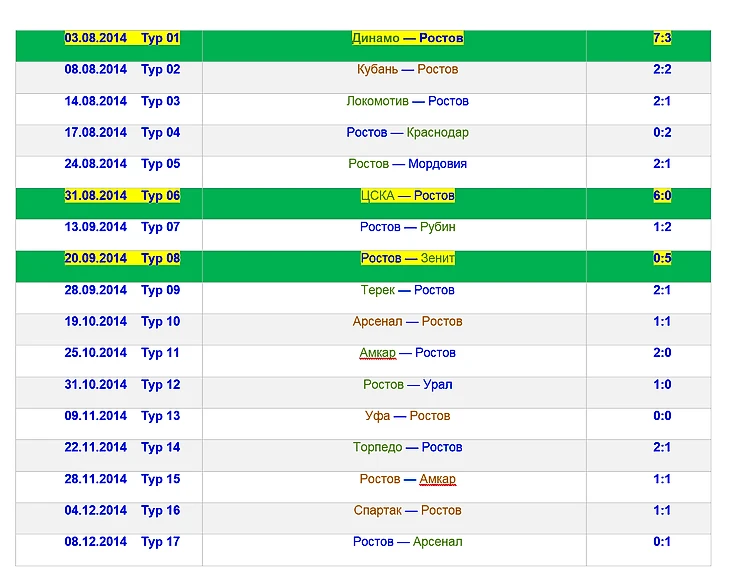Select the Ростов — Мордовия match
The image size is (730, 587).
click(407, 164)
